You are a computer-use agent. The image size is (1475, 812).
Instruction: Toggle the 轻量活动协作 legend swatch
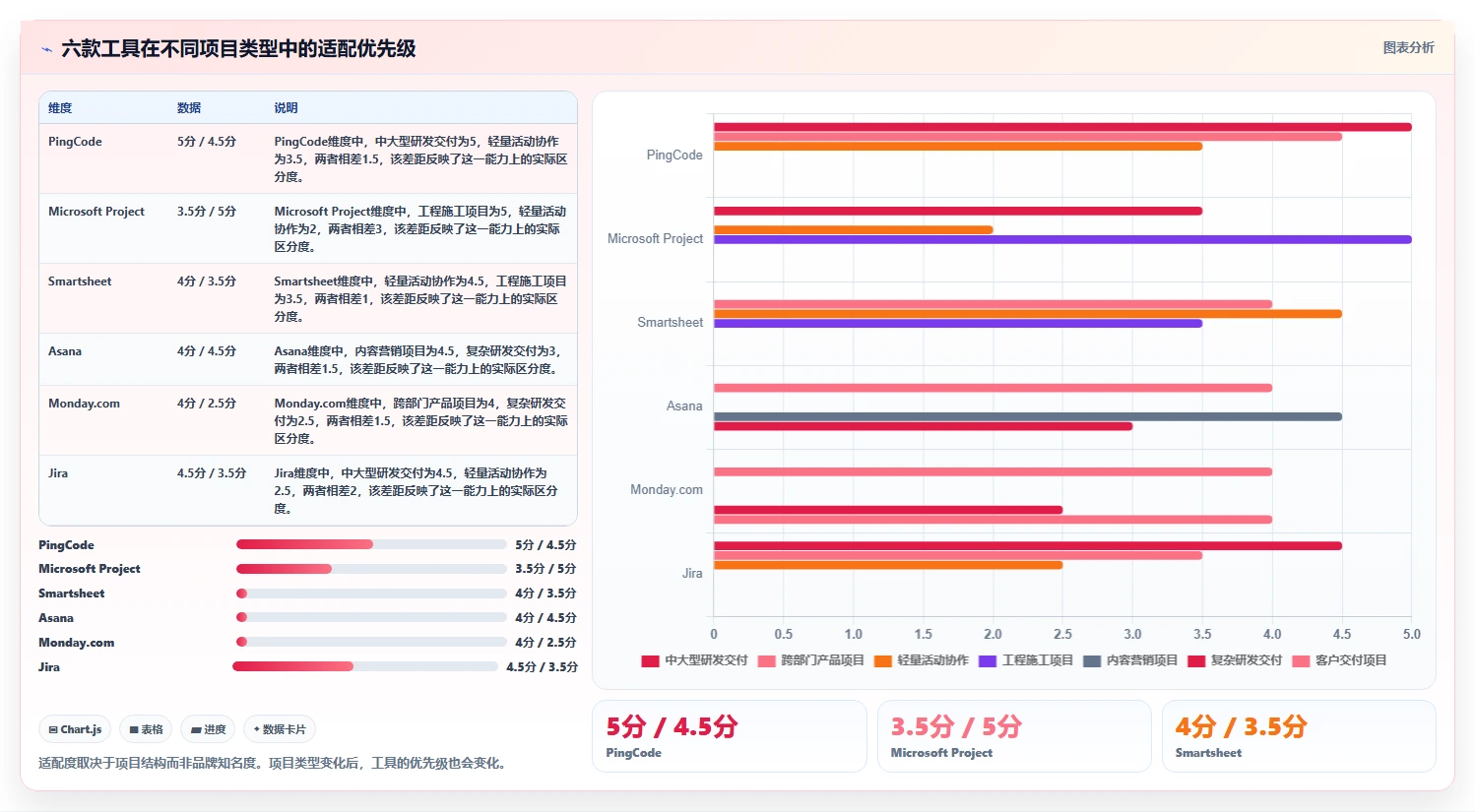pyautogui.click(x=882, y=660)
